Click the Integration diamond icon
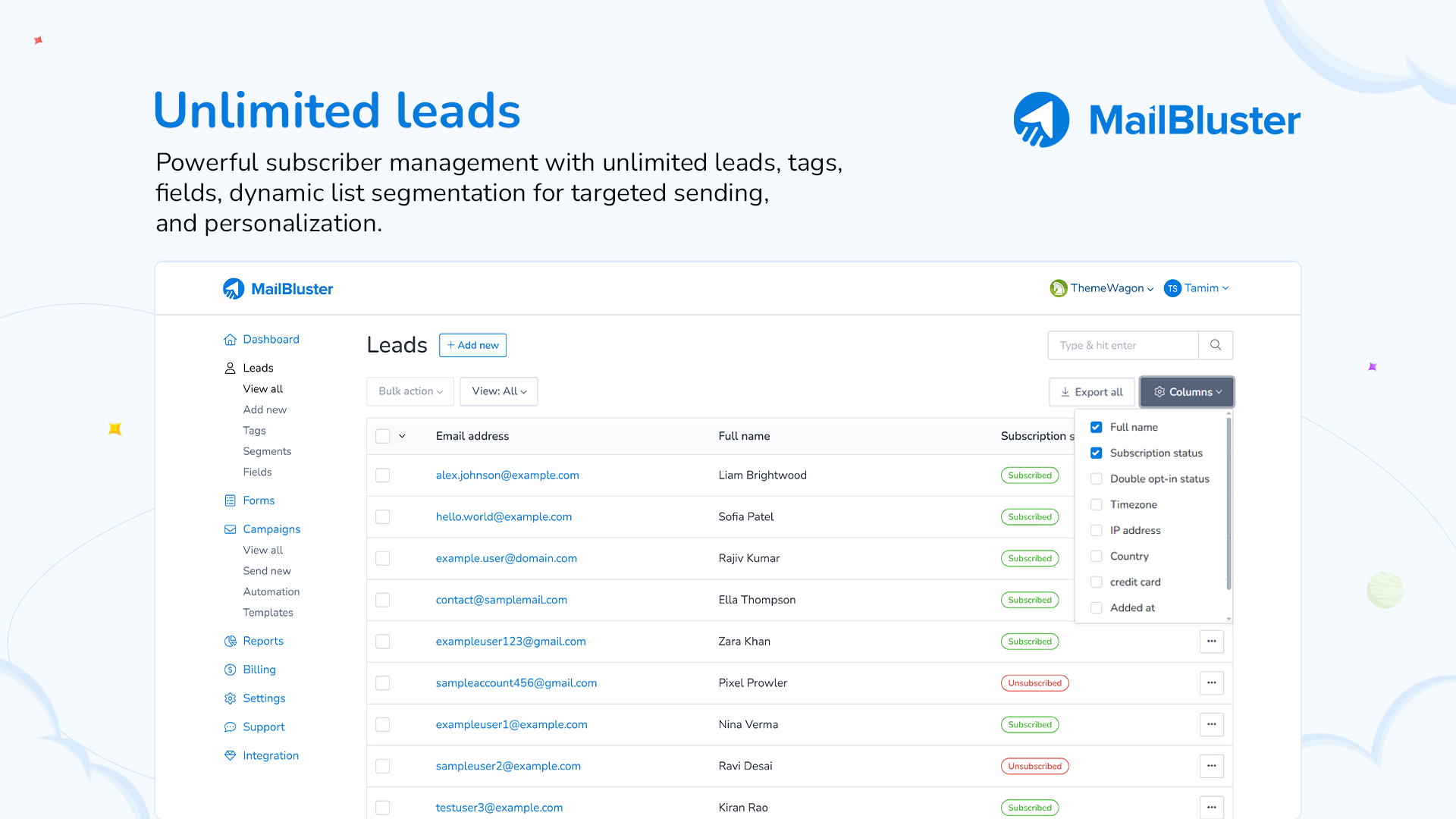1456x819 pixels. pyautogui.click(x=230, y=755)
